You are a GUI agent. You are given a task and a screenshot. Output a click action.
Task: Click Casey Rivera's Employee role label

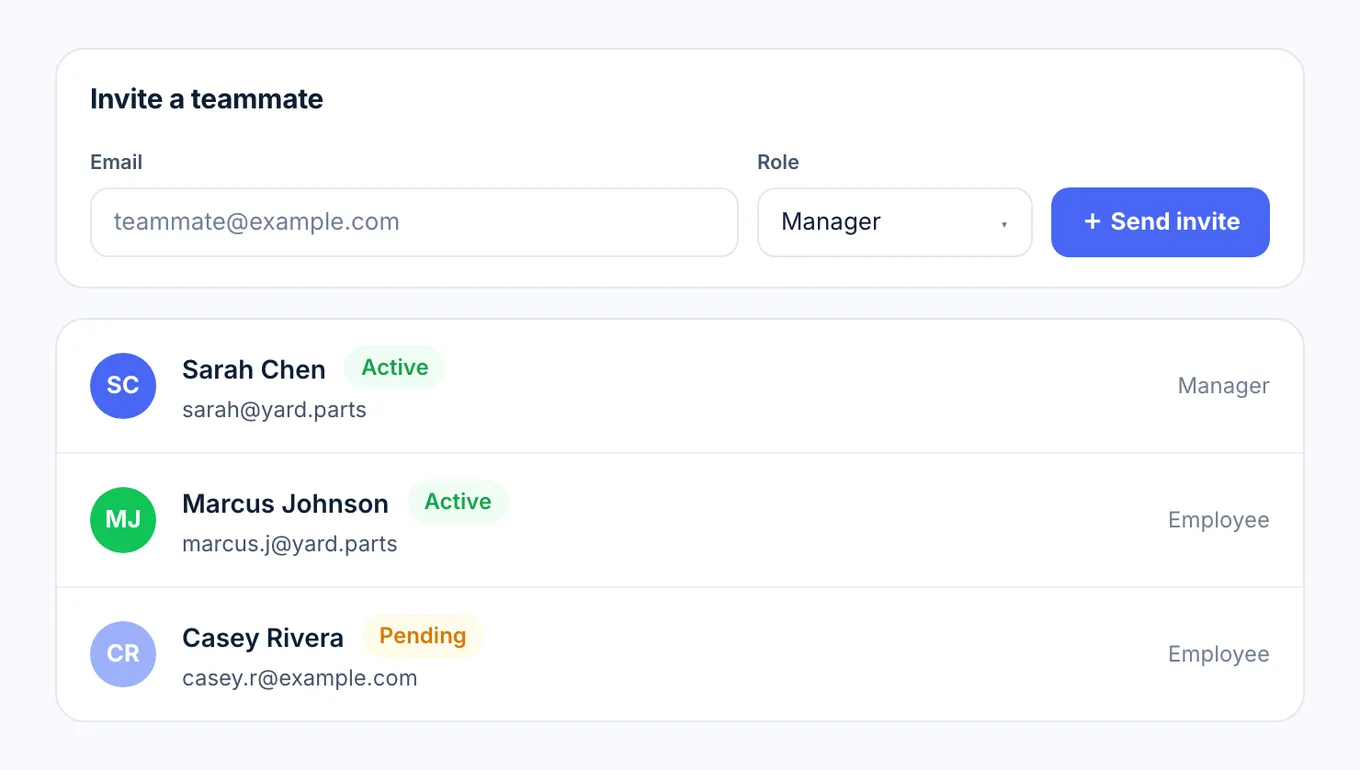click(x=1219, y=654)
